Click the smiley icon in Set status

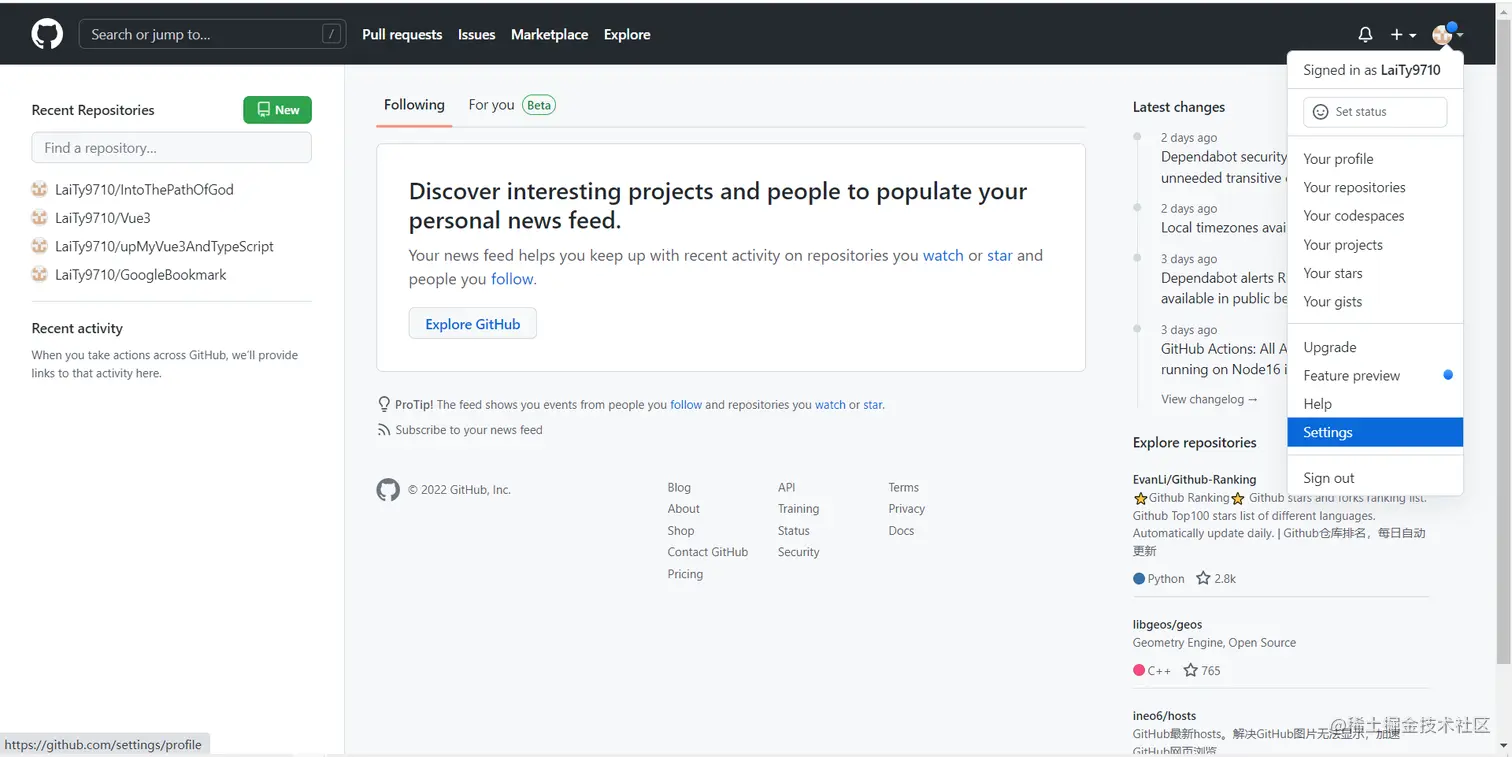1320,112
